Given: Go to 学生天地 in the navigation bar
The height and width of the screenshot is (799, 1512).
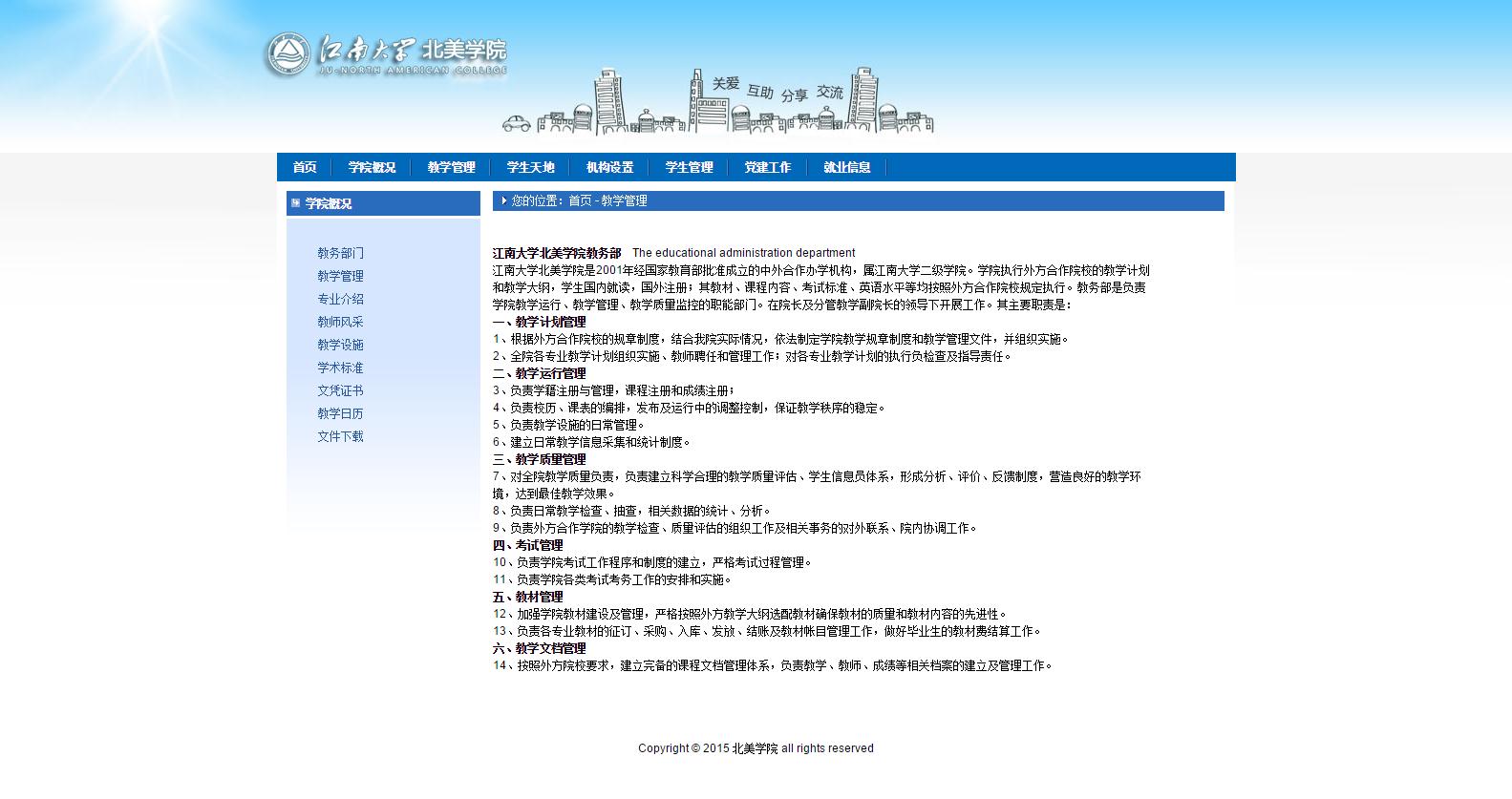Looking at the screenshot, I should point(530,167).
